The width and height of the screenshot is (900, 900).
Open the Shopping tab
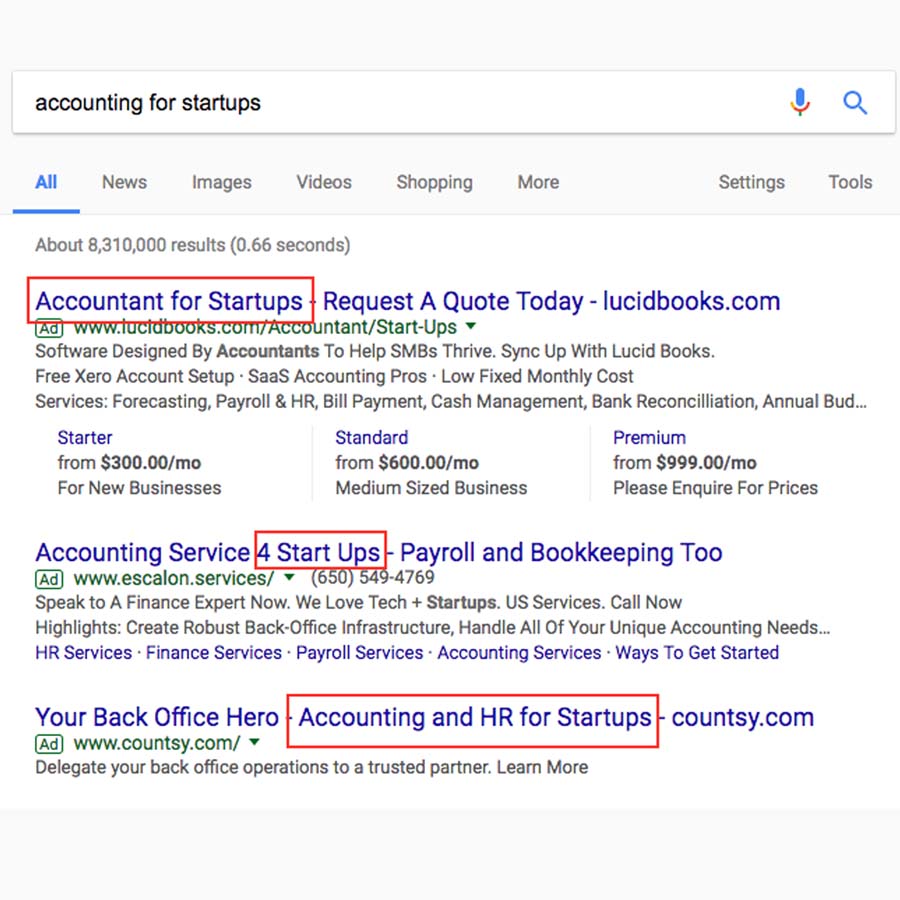435,182
